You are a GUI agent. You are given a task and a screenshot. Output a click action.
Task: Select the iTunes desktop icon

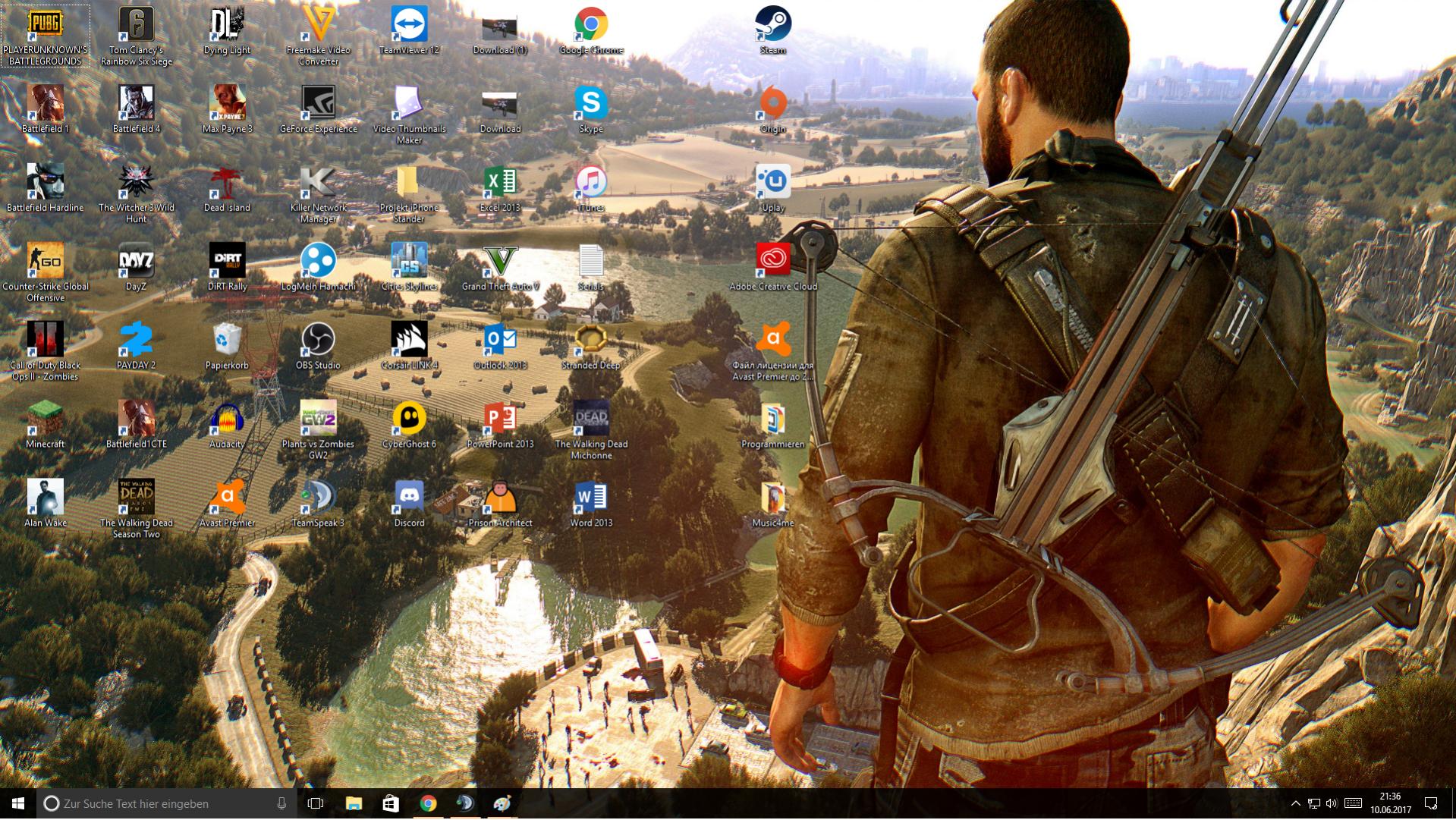591,188
